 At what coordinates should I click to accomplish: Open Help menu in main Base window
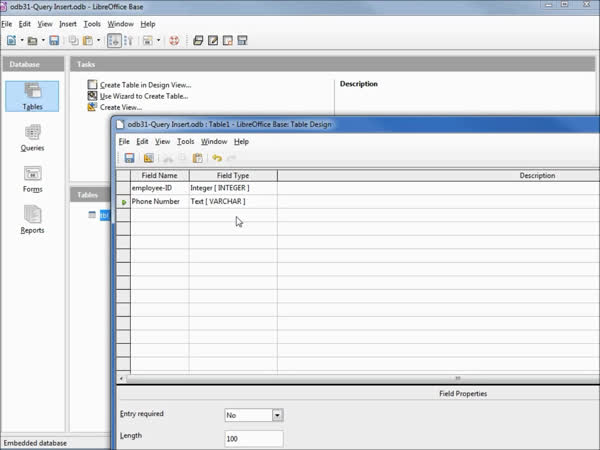(x=148, y=24)
